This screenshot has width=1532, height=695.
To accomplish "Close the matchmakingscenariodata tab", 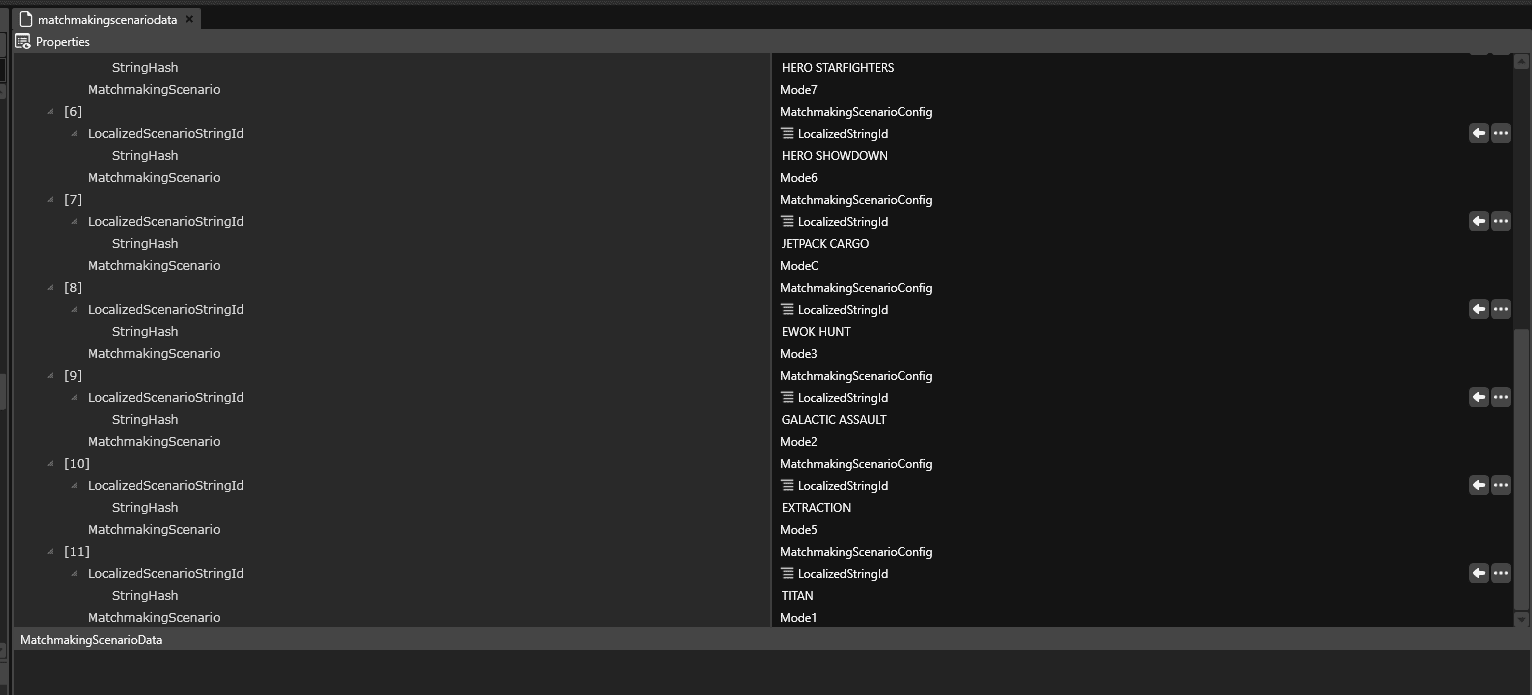I will click(x=189, y=19).
